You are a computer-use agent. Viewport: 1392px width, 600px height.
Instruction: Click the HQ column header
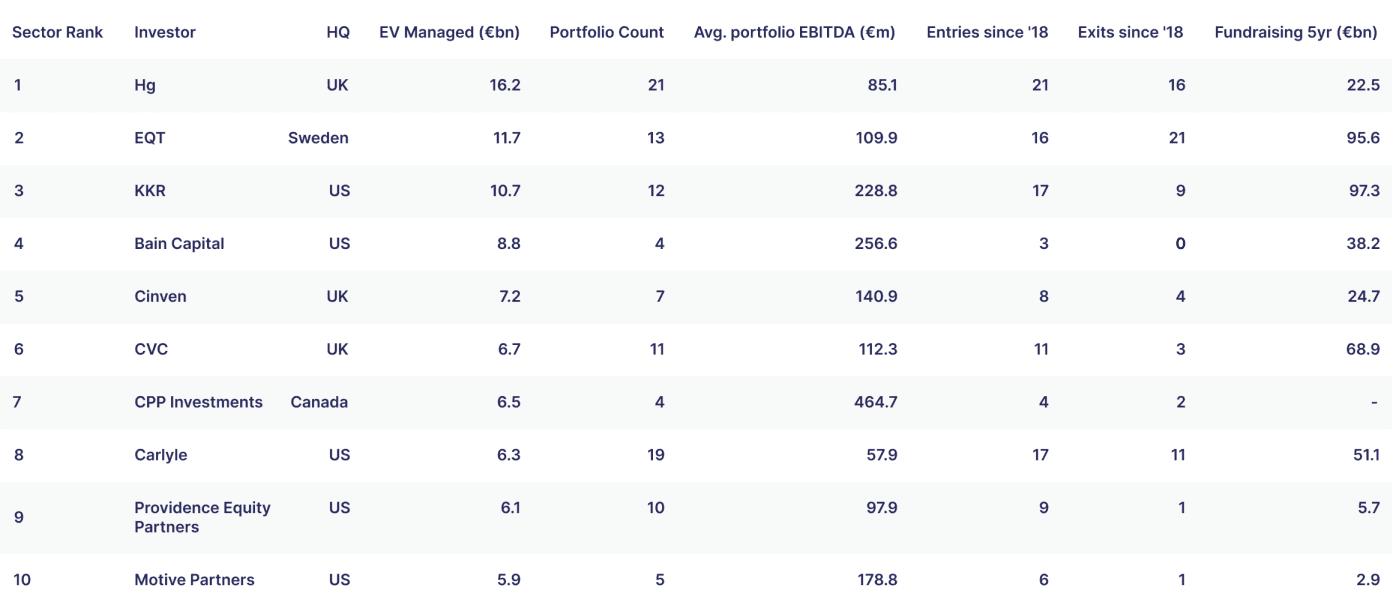click(338, 32)
